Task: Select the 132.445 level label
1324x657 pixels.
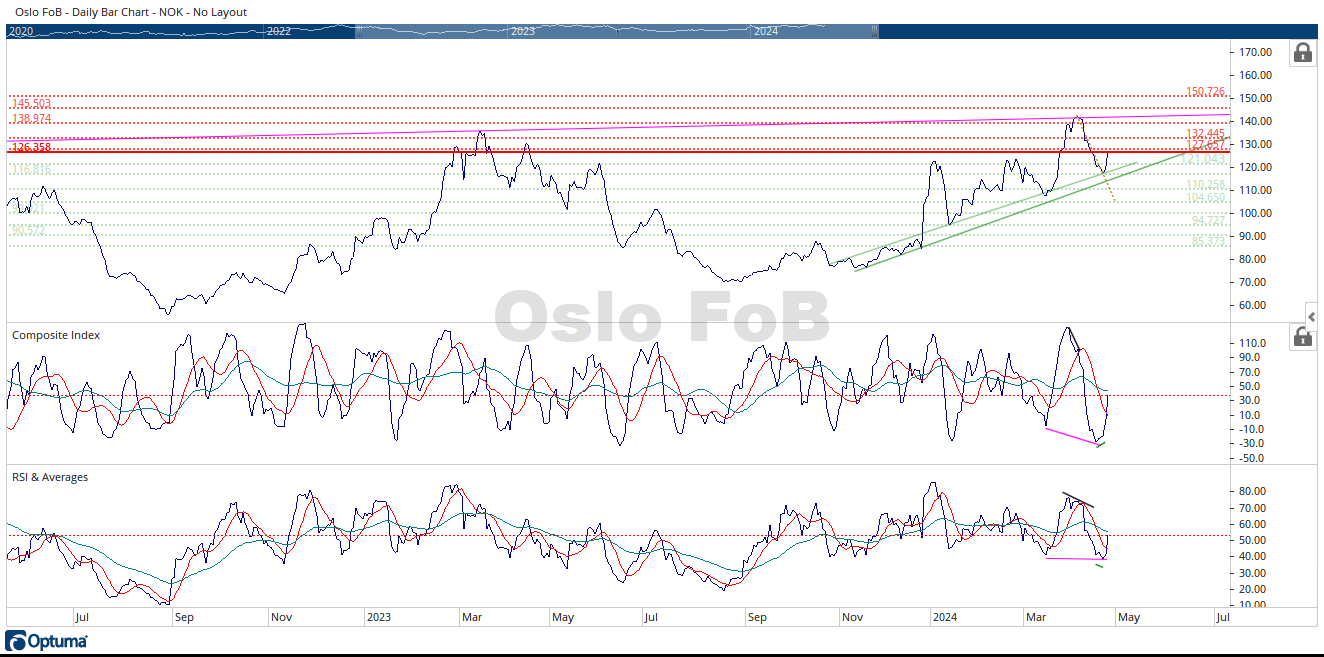Action: coord(1205,133)
